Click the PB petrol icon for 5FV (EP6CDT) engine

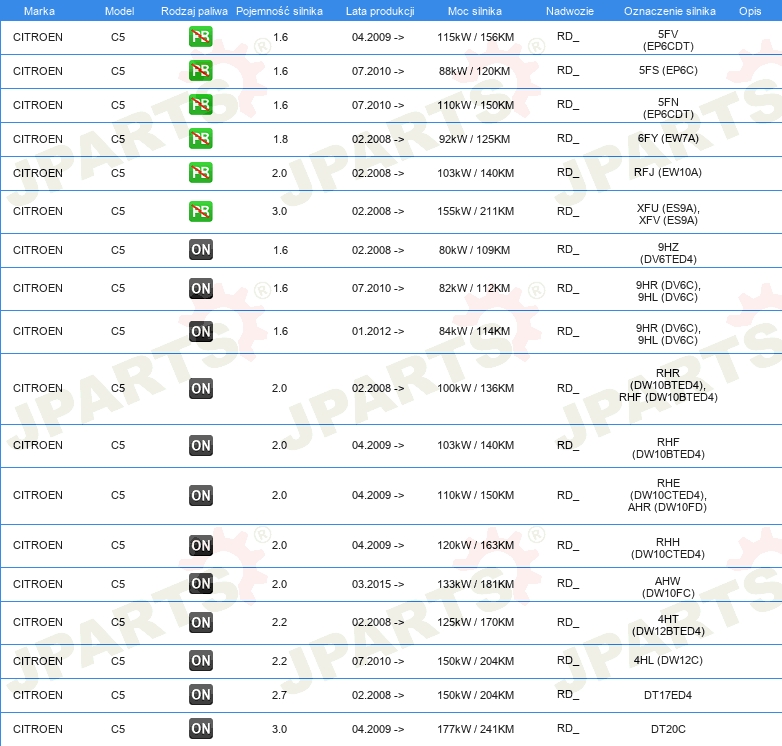pos(200,38)
